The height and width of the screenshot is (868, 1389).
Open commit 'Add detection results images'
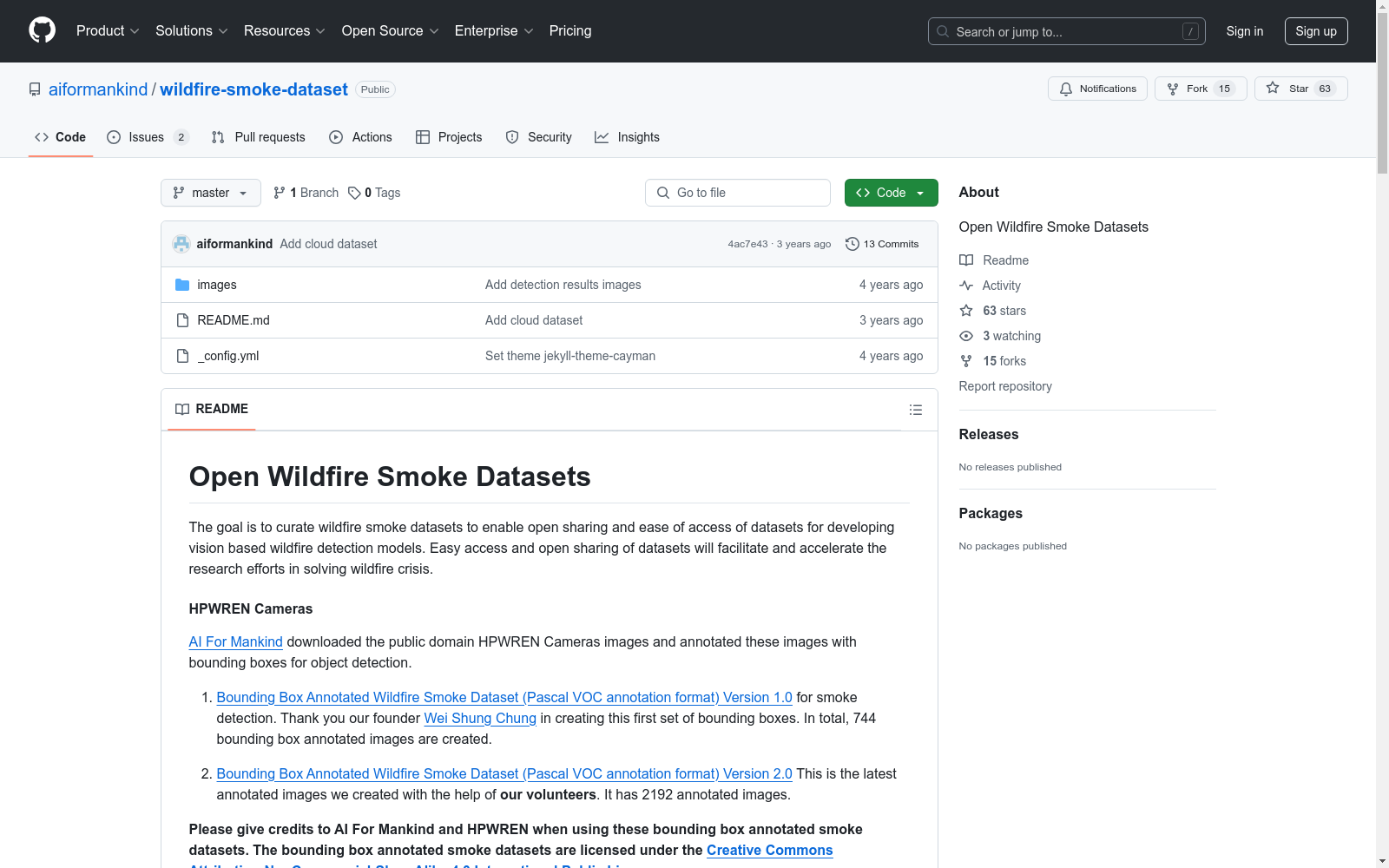point(563,285)
